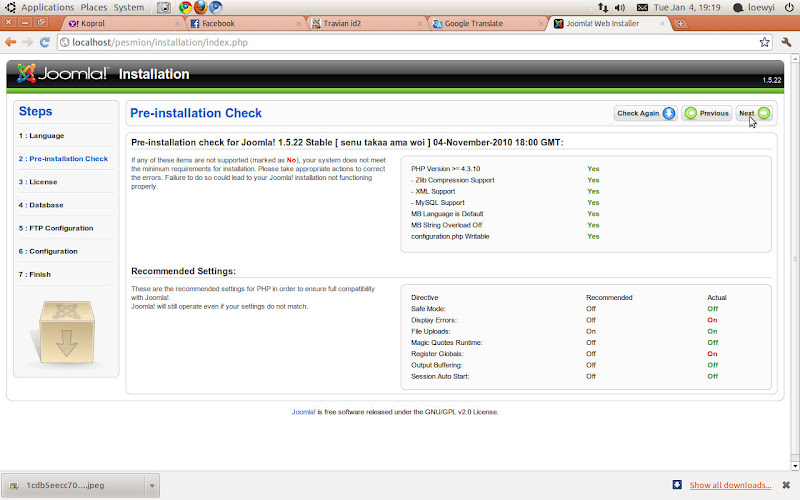Viewport: 800px width, 500px height.
Task: Open the Places menu
Action: tap(94, 7)
